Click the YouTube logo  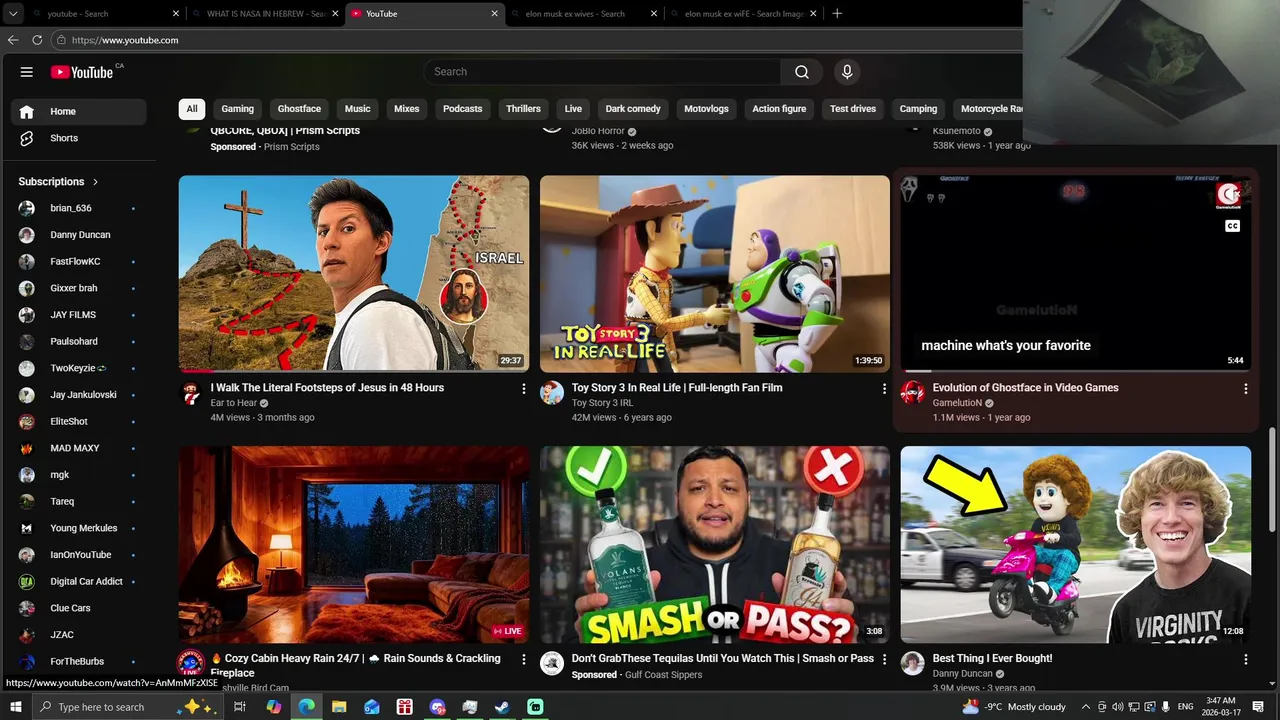(82, 72)
